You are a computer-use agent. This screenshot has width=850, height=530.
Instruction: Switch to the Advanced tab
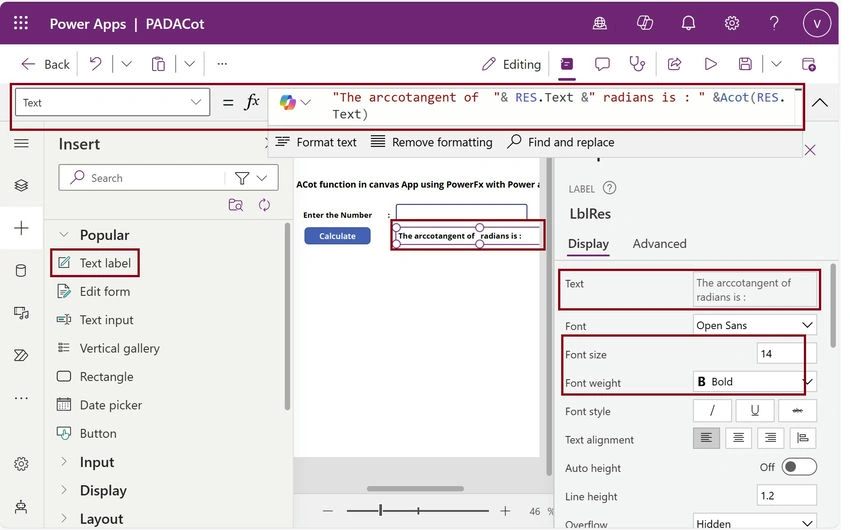click(x=659, y=244)
